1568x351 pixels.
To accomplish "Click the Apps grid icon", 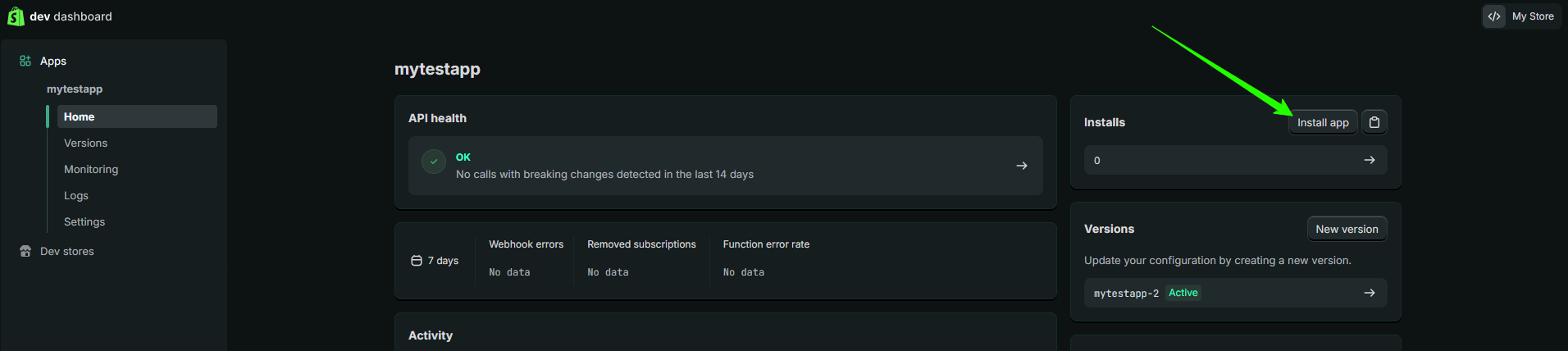I will click(25, 61).
